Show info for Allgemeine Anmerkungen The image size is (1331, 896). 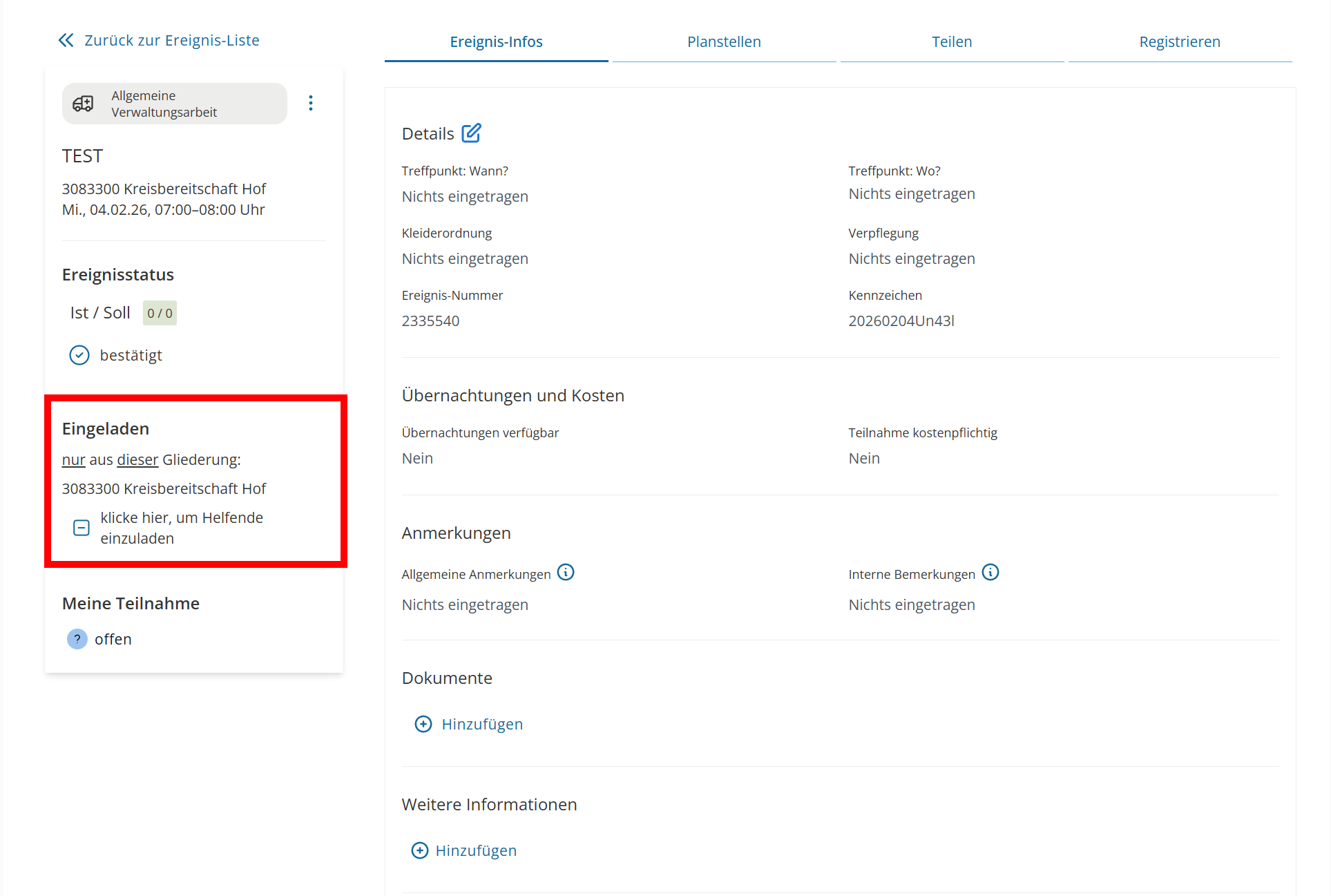click(566, 573)
